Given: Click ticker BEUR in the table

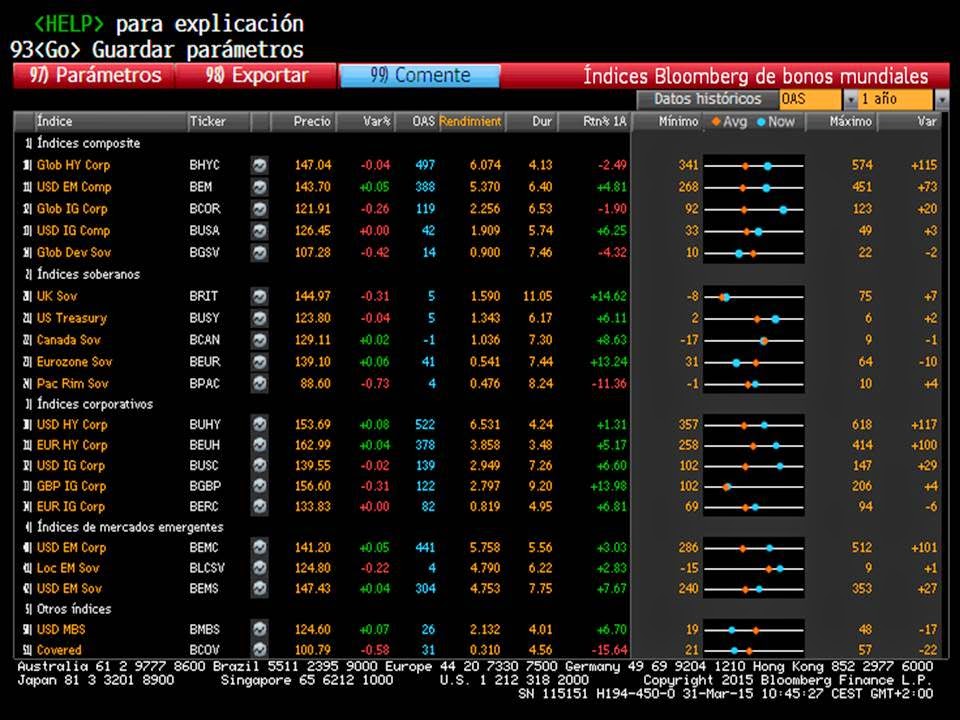Looking at the screenshot, I should click(x=204, y=362).
